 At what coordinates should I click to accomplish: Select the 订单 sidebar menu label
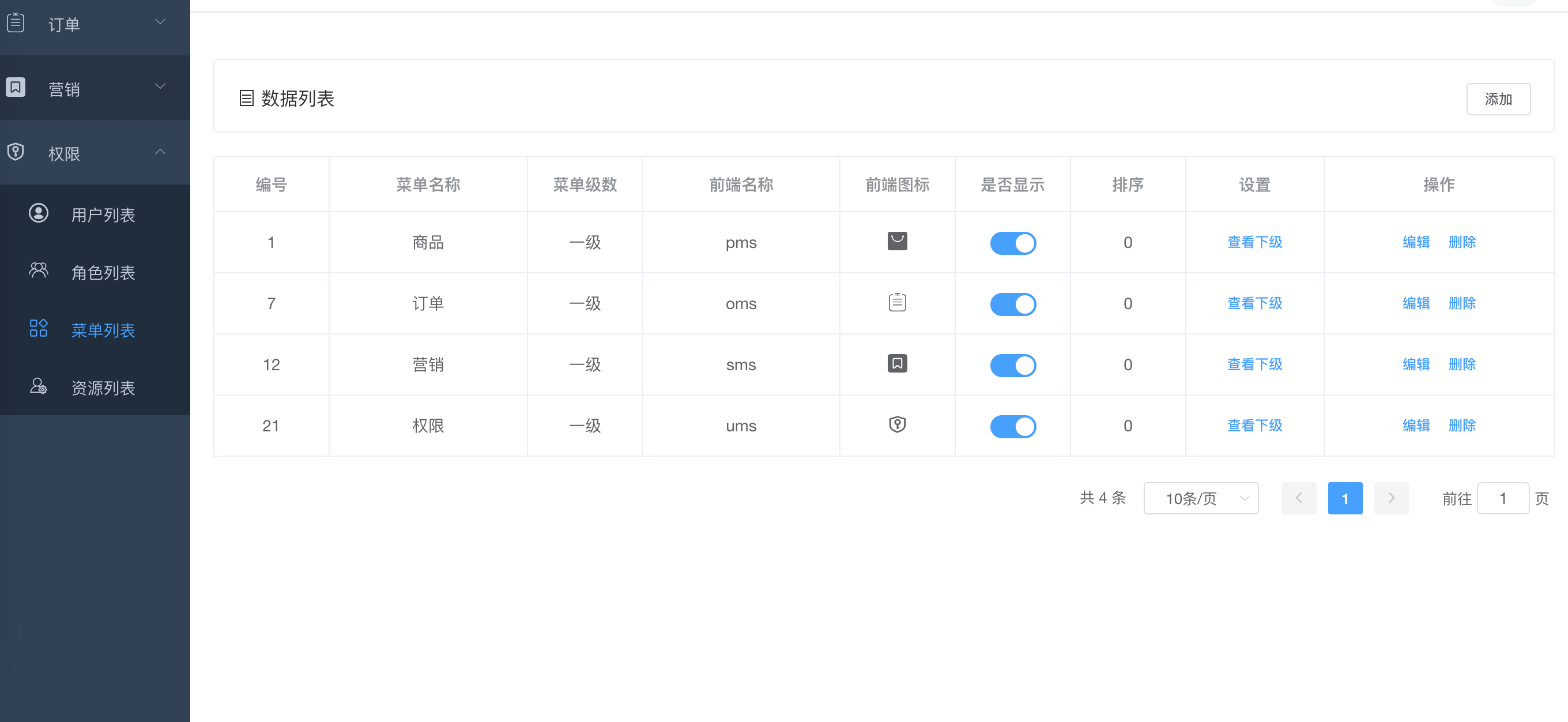click(64, 24)
